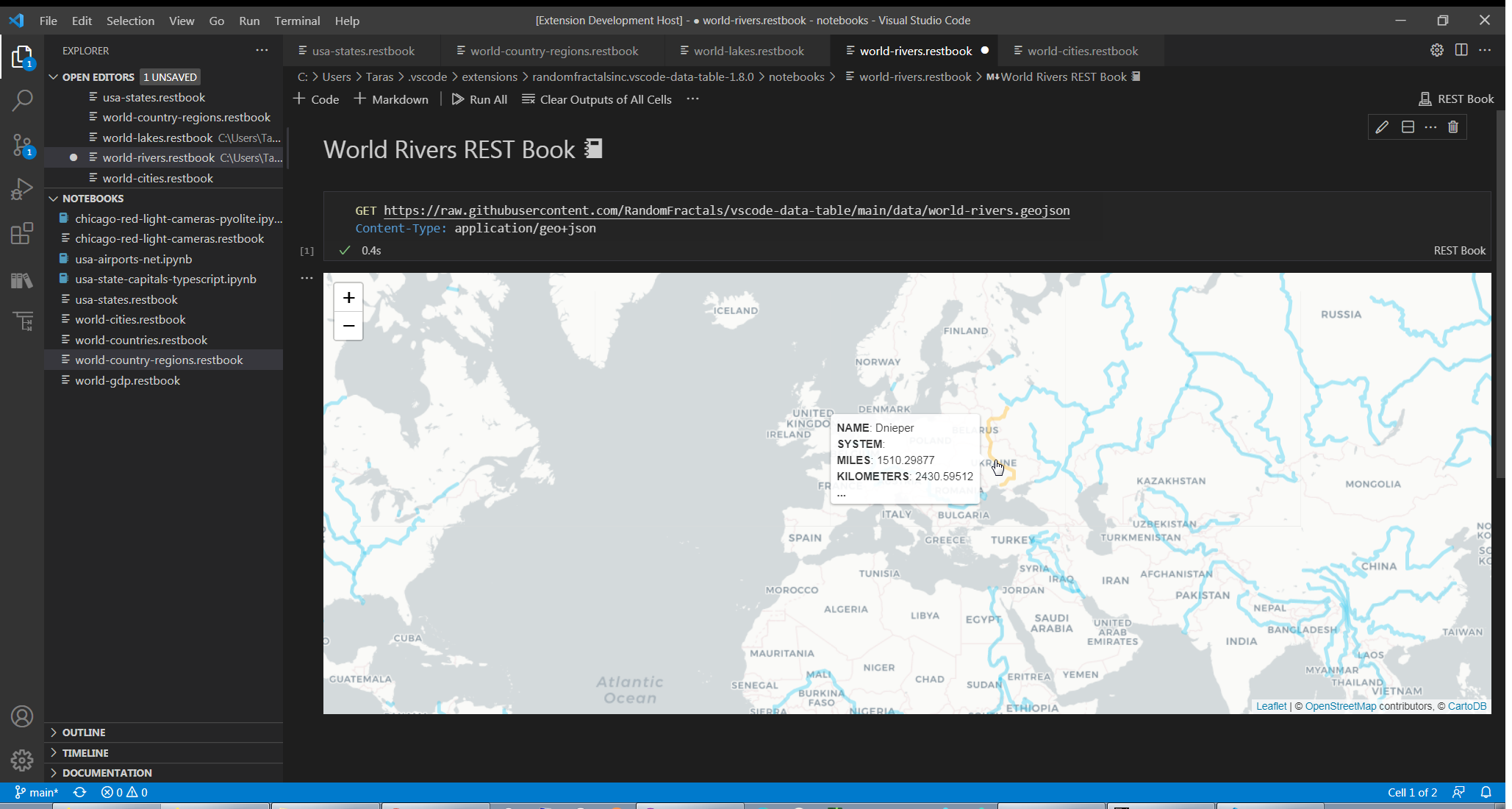1512x809 pixels.
Task: Open Run and Debug view
Action: pyautogui.click(x=22, y=189)
